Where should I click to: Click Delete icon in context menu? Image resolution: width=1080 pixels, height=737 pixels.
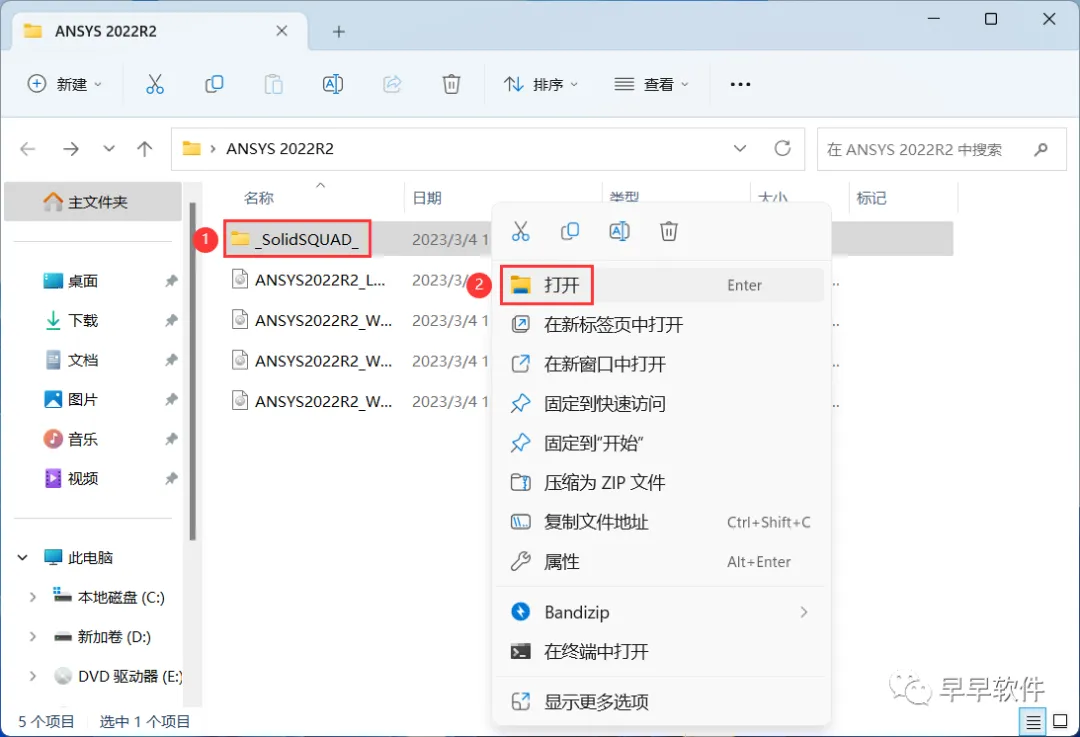point(669,231)
